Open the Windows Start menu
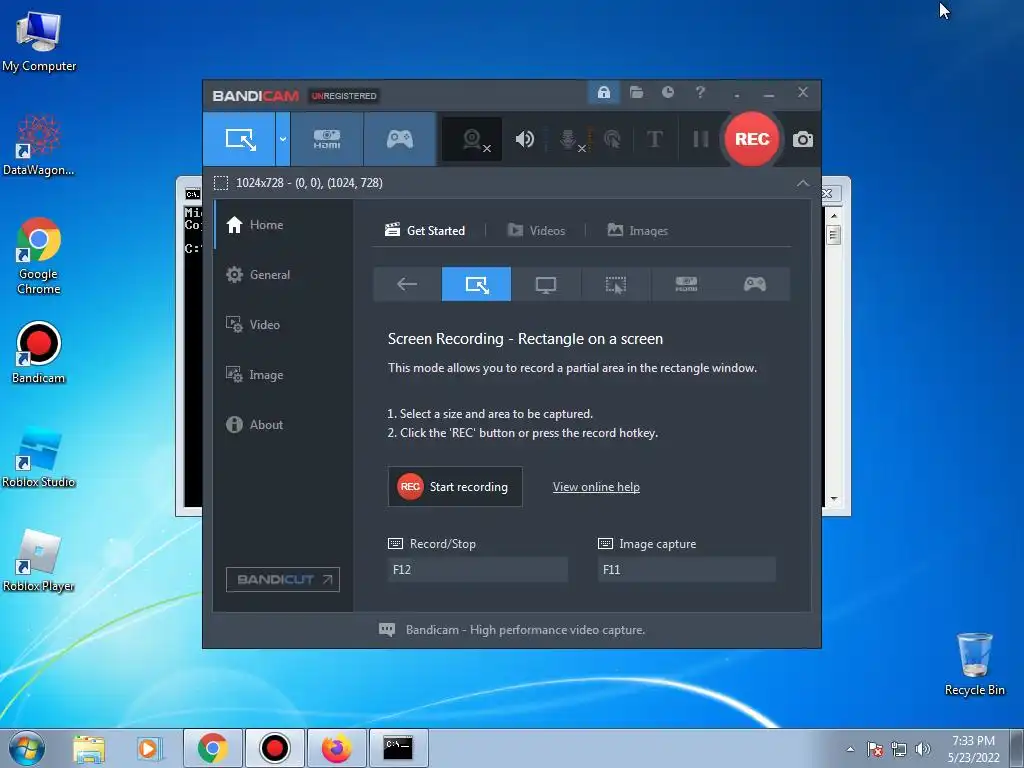This screenshot has width=1024, height=768. coord(27,748)
